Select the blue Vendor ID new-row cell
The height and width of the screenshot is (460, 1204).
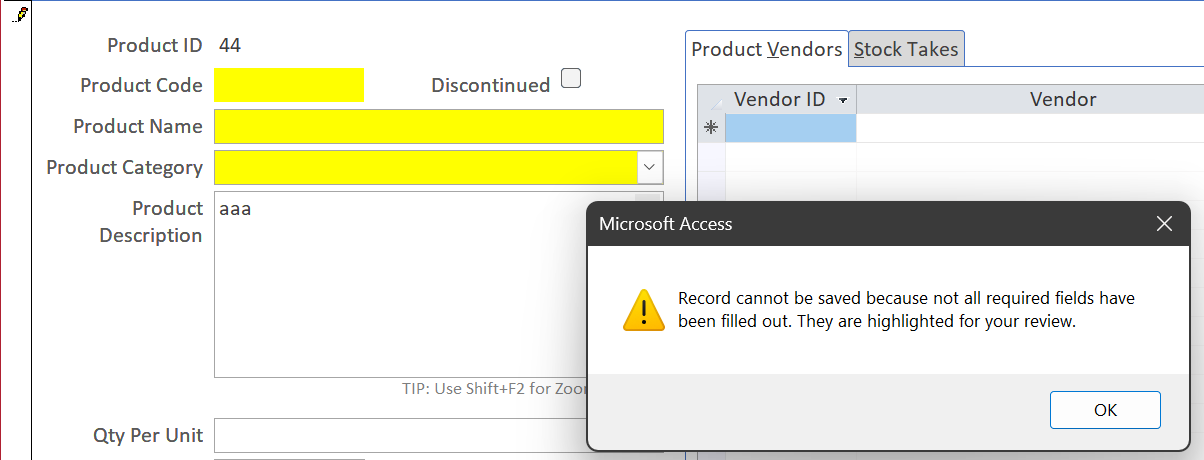[790, 128]
